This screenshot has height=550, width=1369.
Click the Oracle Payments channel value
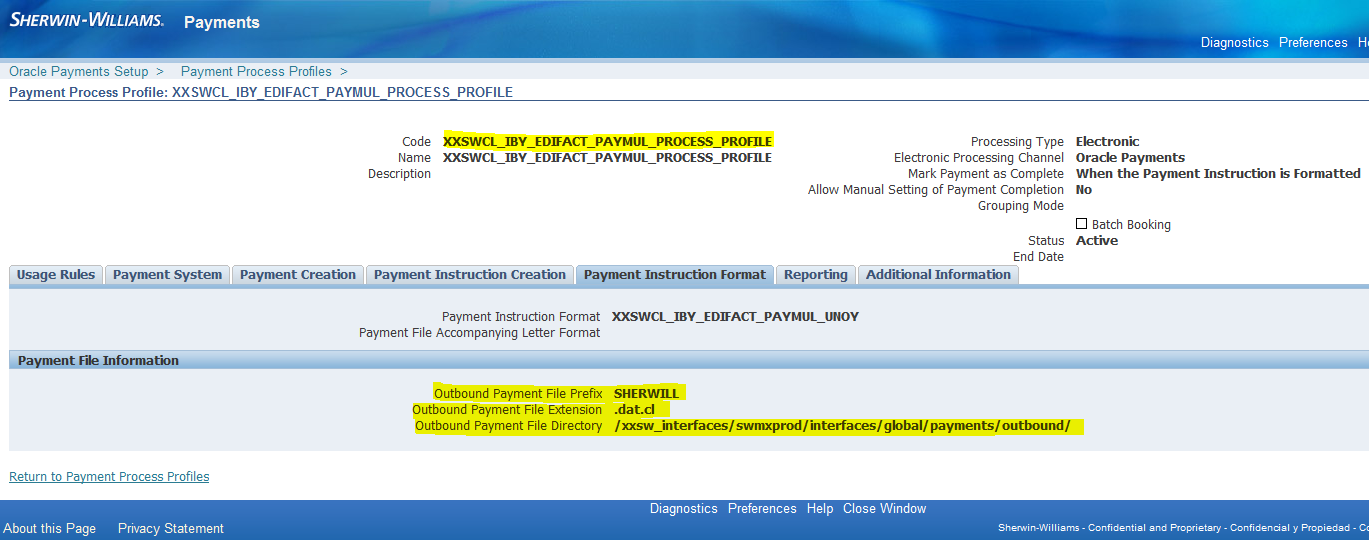(x=1130, y=158)
